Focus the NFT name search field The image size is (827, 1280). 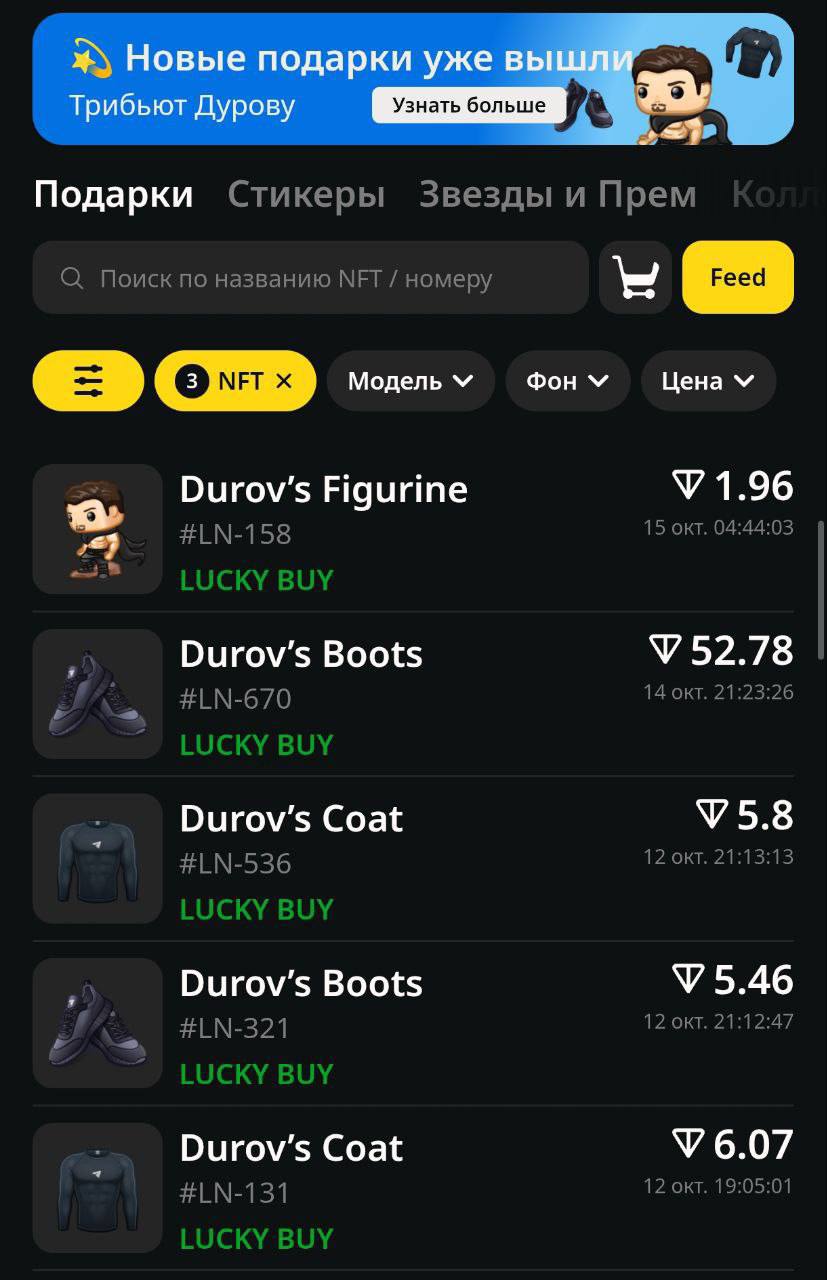(x=310, y=278)
